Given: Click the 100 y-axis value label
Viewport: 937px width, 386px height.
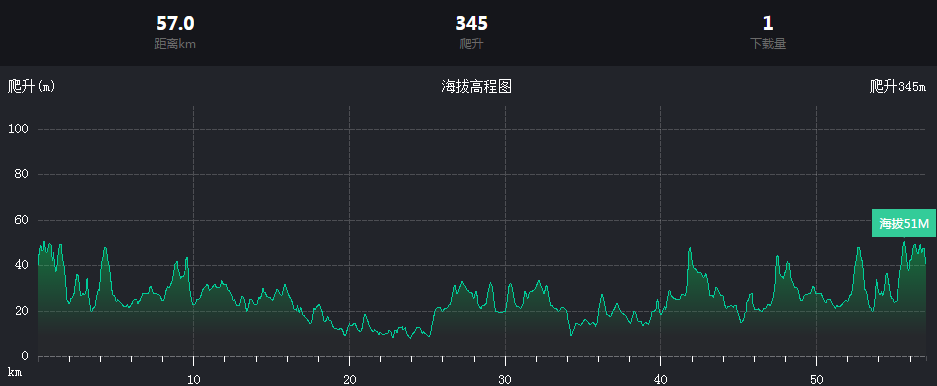Looking at the screenshot, I should point(18,129).
